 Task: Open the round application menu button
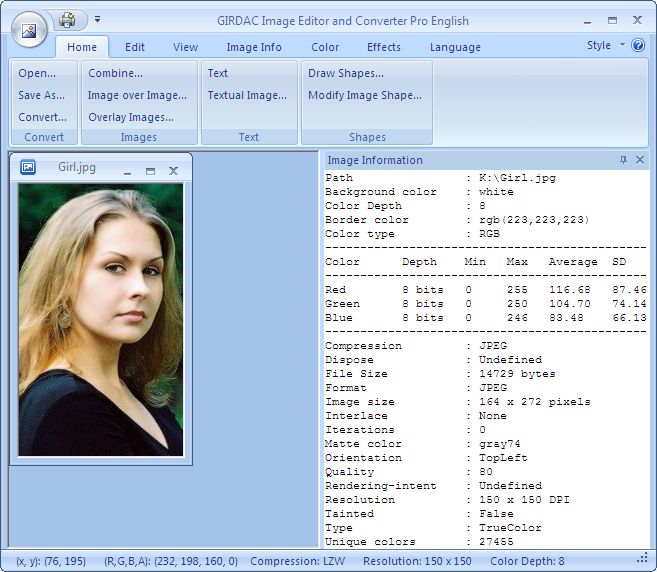[x=29, y=29]
